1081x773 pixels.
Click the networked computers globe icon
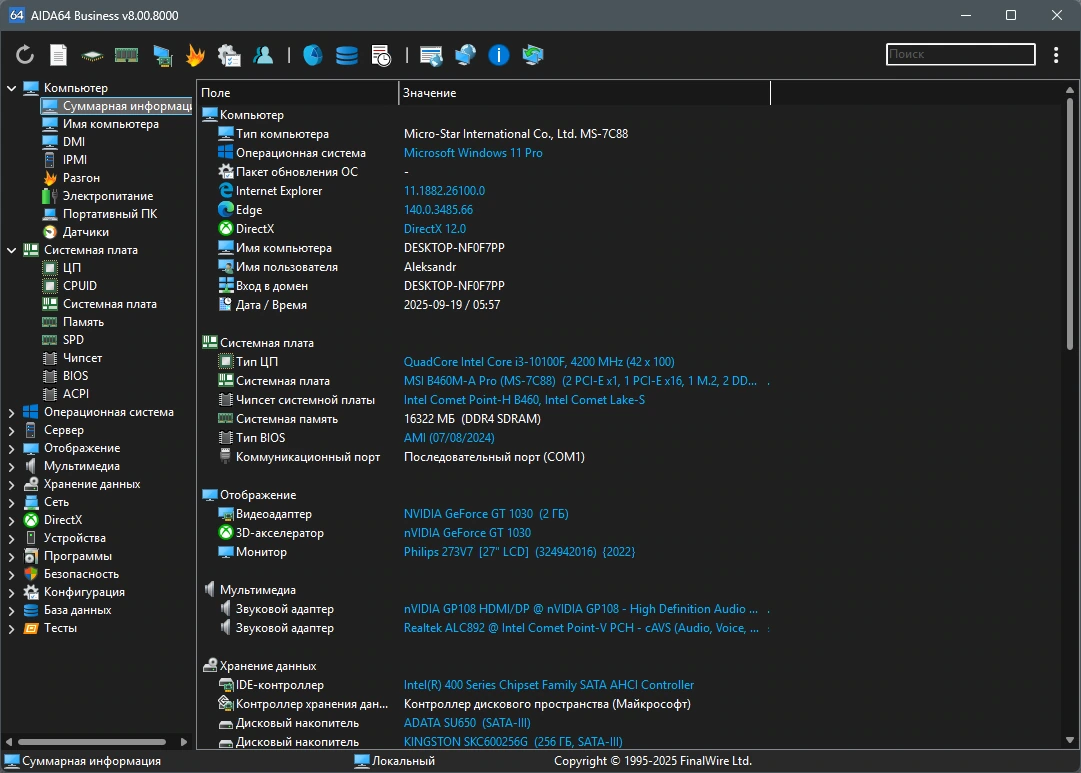click(x=465, y=54)
